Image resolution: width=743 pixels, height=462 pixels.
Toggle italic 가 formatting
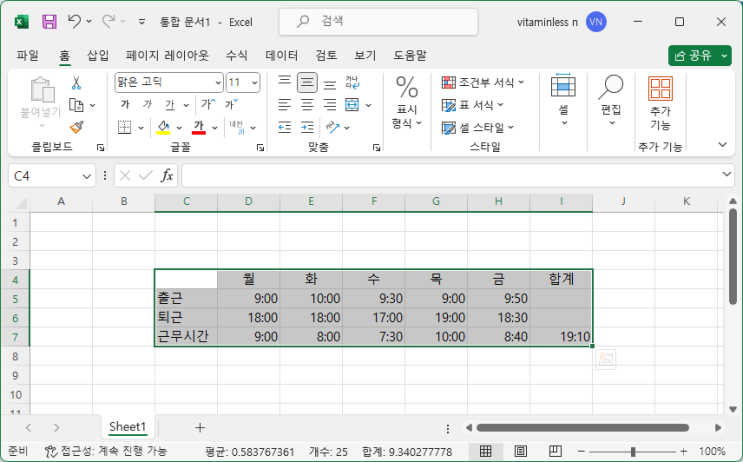point(147,105)
